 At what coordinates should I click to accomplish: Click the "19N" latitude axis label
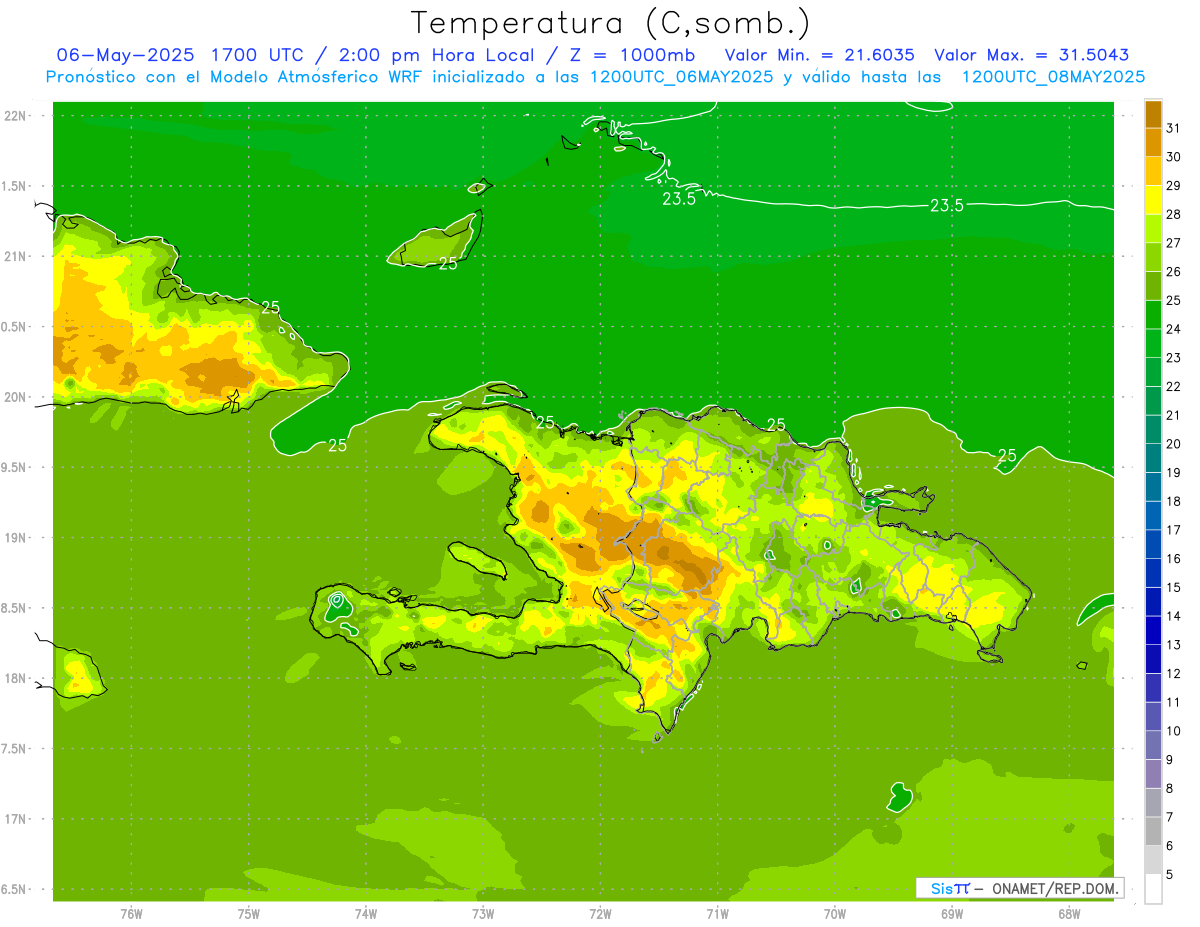[15, 538]
